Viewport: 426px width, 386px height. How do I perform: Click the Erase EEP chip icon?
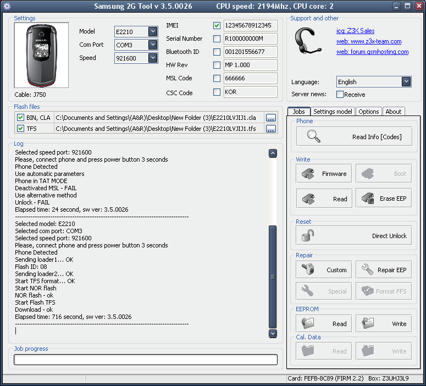point(368,198)
